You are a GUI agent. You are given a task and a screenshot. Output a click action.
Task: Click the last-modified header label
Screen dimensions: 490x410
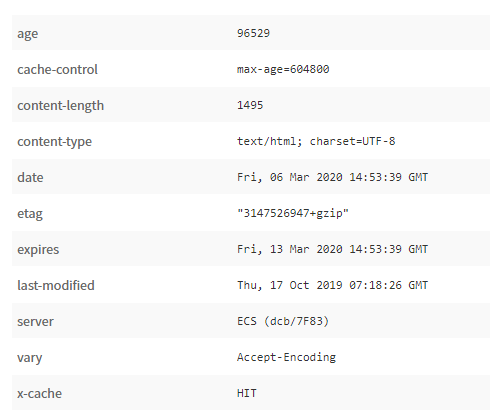pos(56,285)
